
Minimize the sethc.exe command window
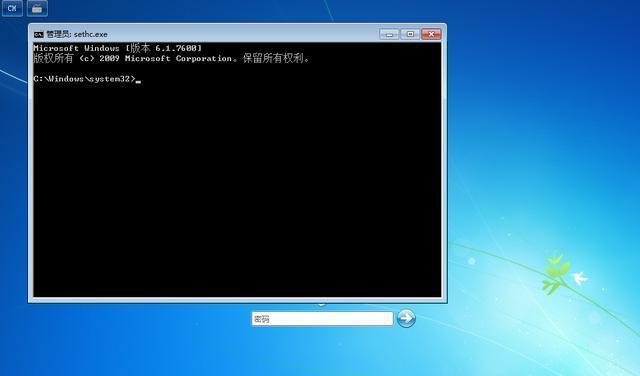pyautogui.click(x=389, y=34)
